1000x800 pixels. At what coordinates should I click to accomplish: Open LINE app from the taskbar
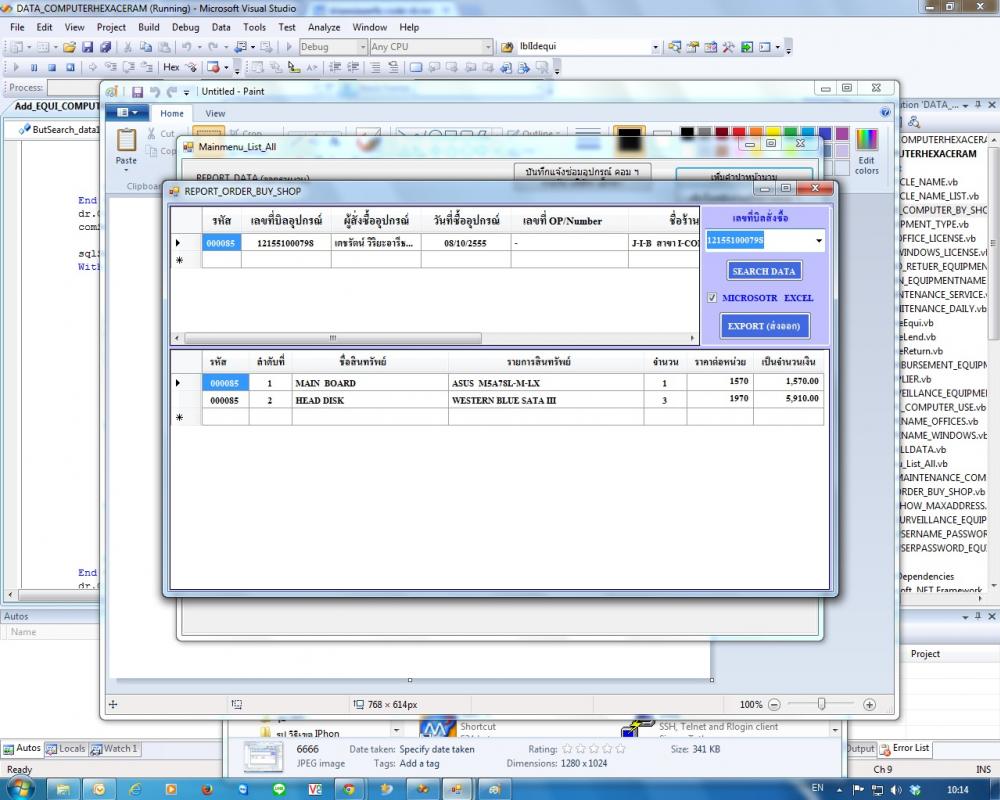pyautogui.click(x=279, y=789)
